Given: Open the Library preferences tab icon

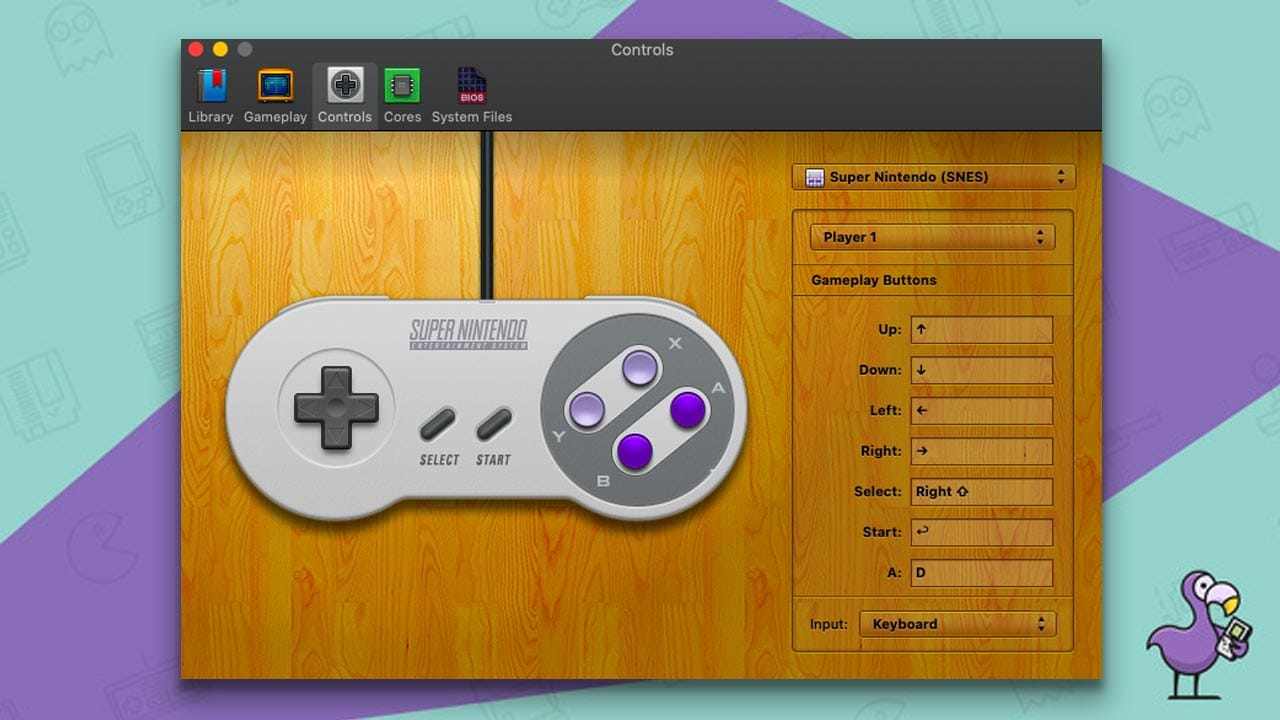Looking at the screenshot, I should pos(211,86).
